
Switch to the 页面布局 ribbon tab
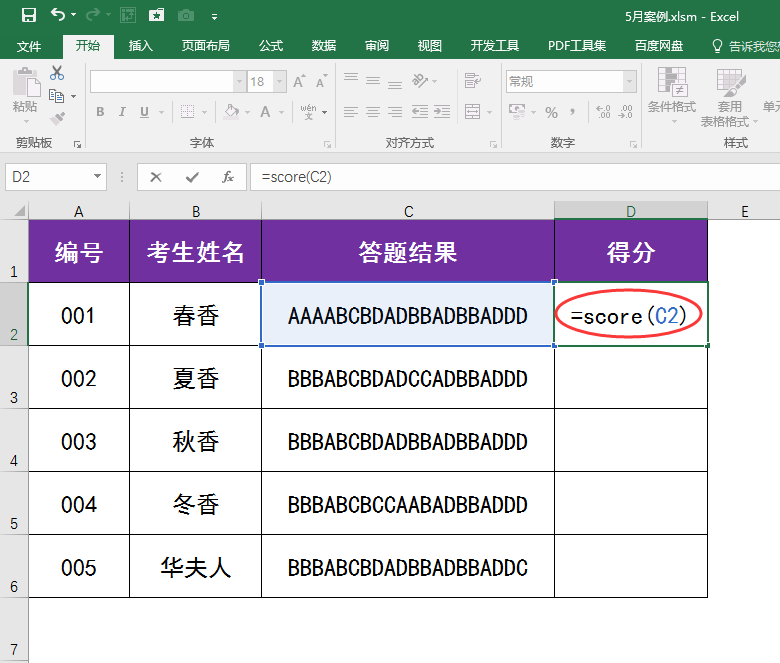[x=205, y=46]
